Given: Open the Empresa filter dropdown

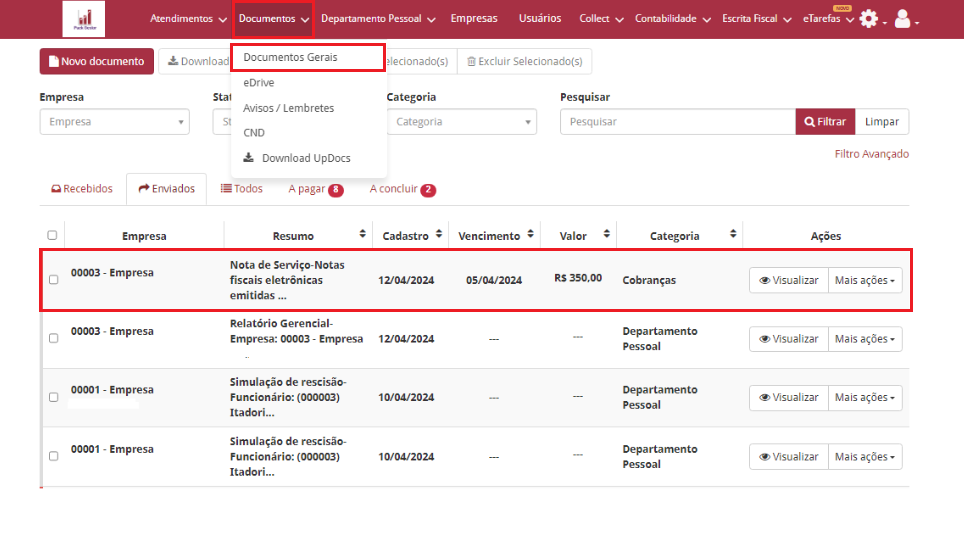Looking at the screenshot, I should tap(114, 122).
